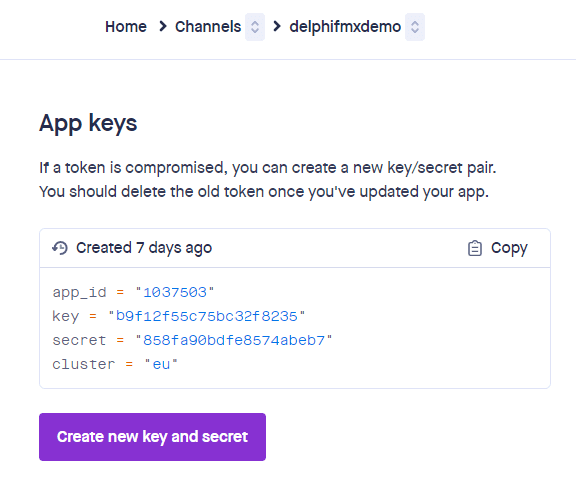
Task: Click the cluster variable name
Action: [83, 365]
